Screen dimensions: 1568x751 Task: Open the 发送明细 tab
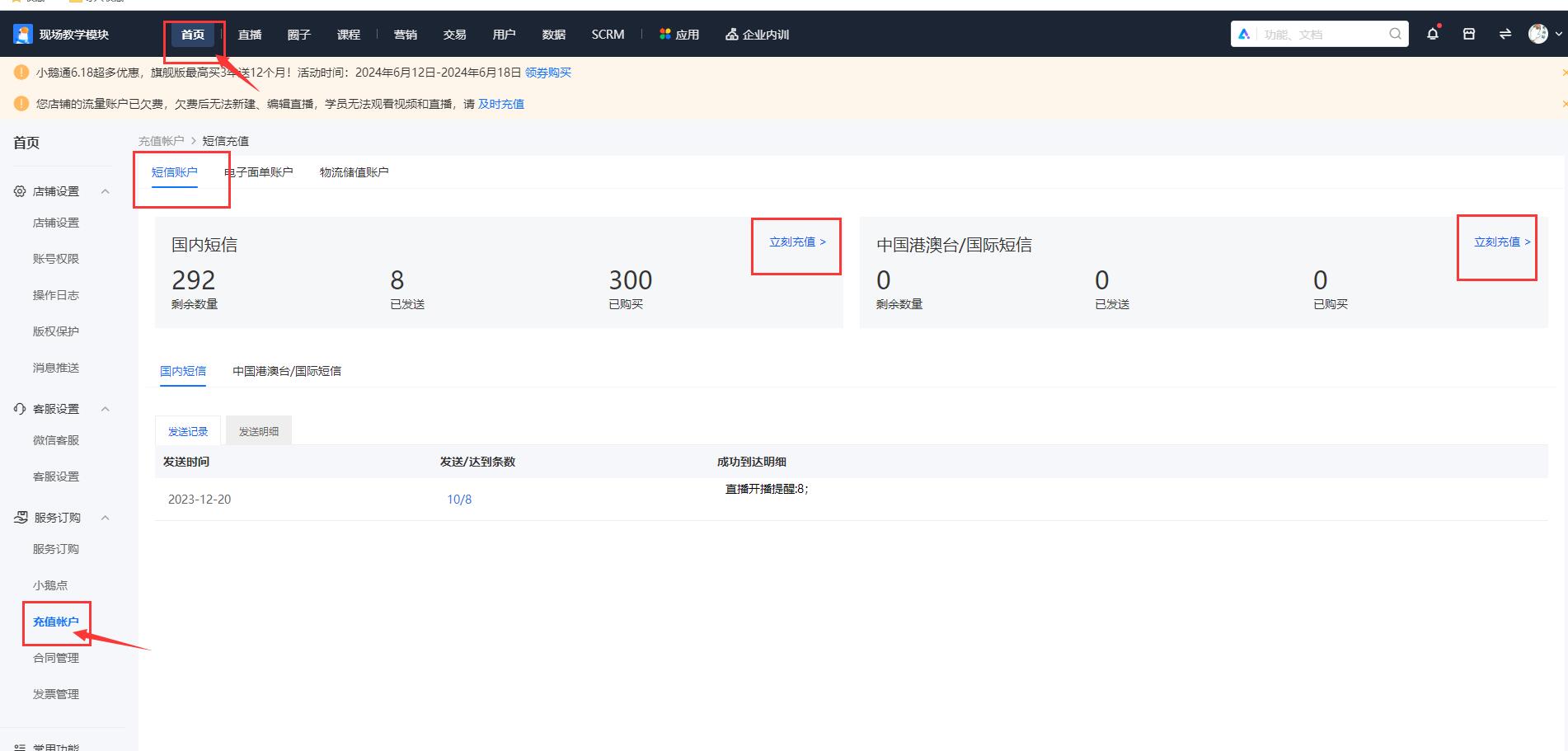tap(258, 429)
